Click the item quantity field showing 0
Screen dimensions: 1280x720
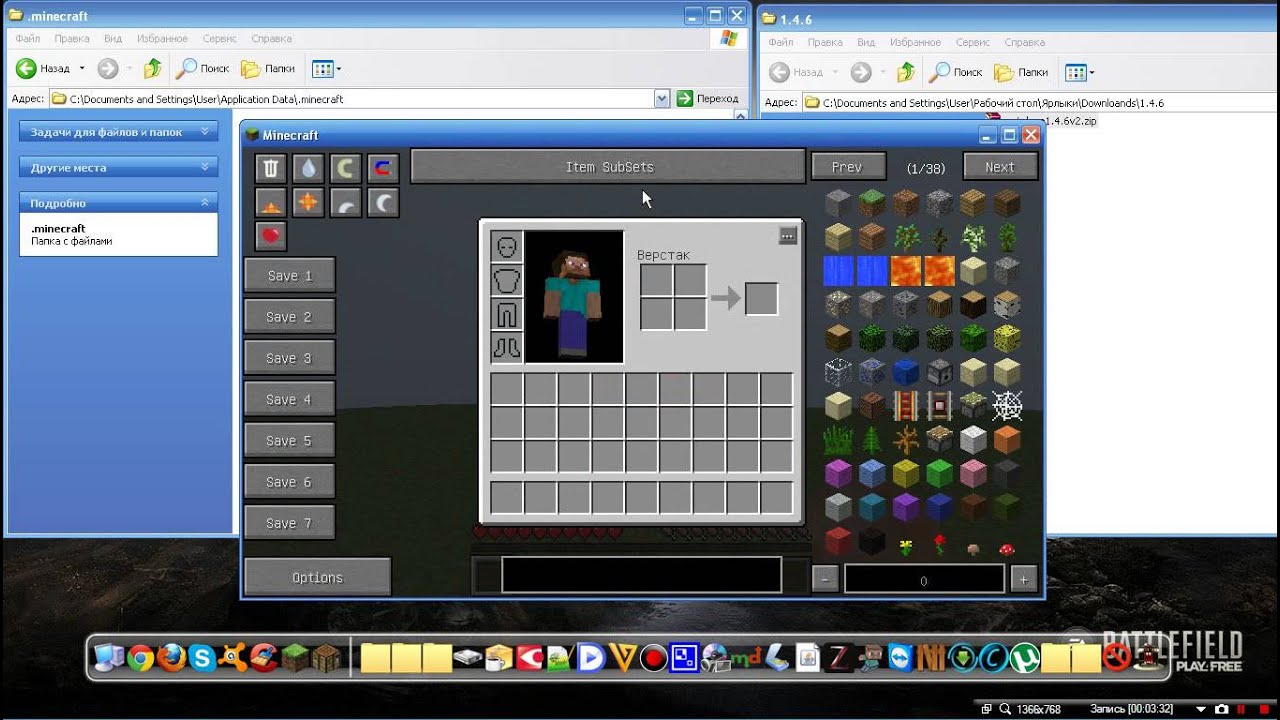[x=924, y=579]
